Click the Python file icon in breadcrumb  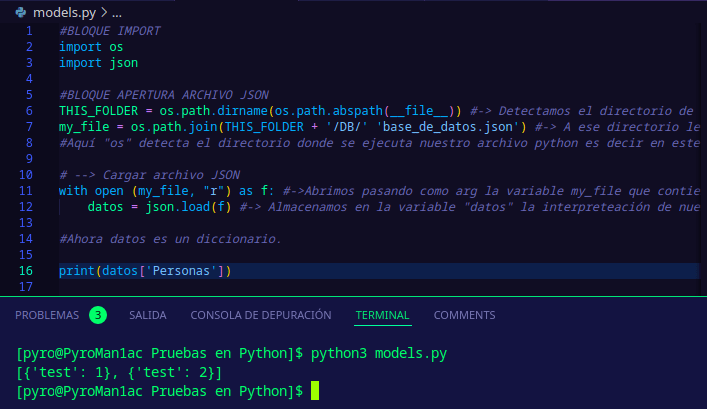[22, 13]
